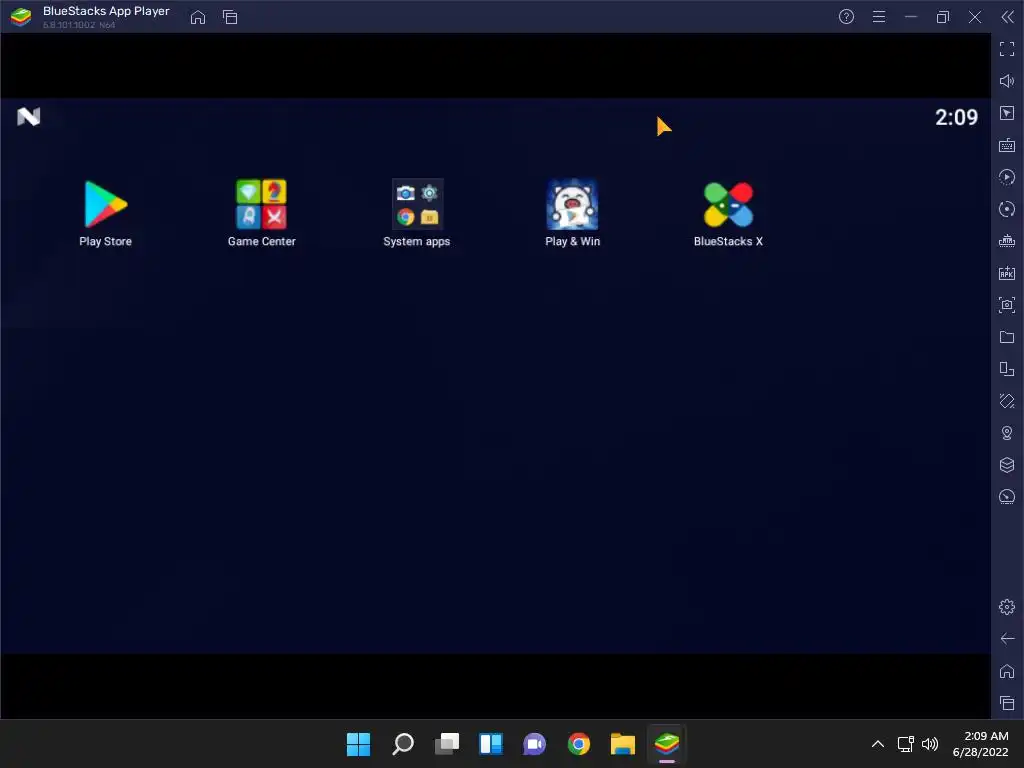1024x768 pixels.
Task: Click the Android back arrow in sidebar
Action: [x=1007, y=639]
